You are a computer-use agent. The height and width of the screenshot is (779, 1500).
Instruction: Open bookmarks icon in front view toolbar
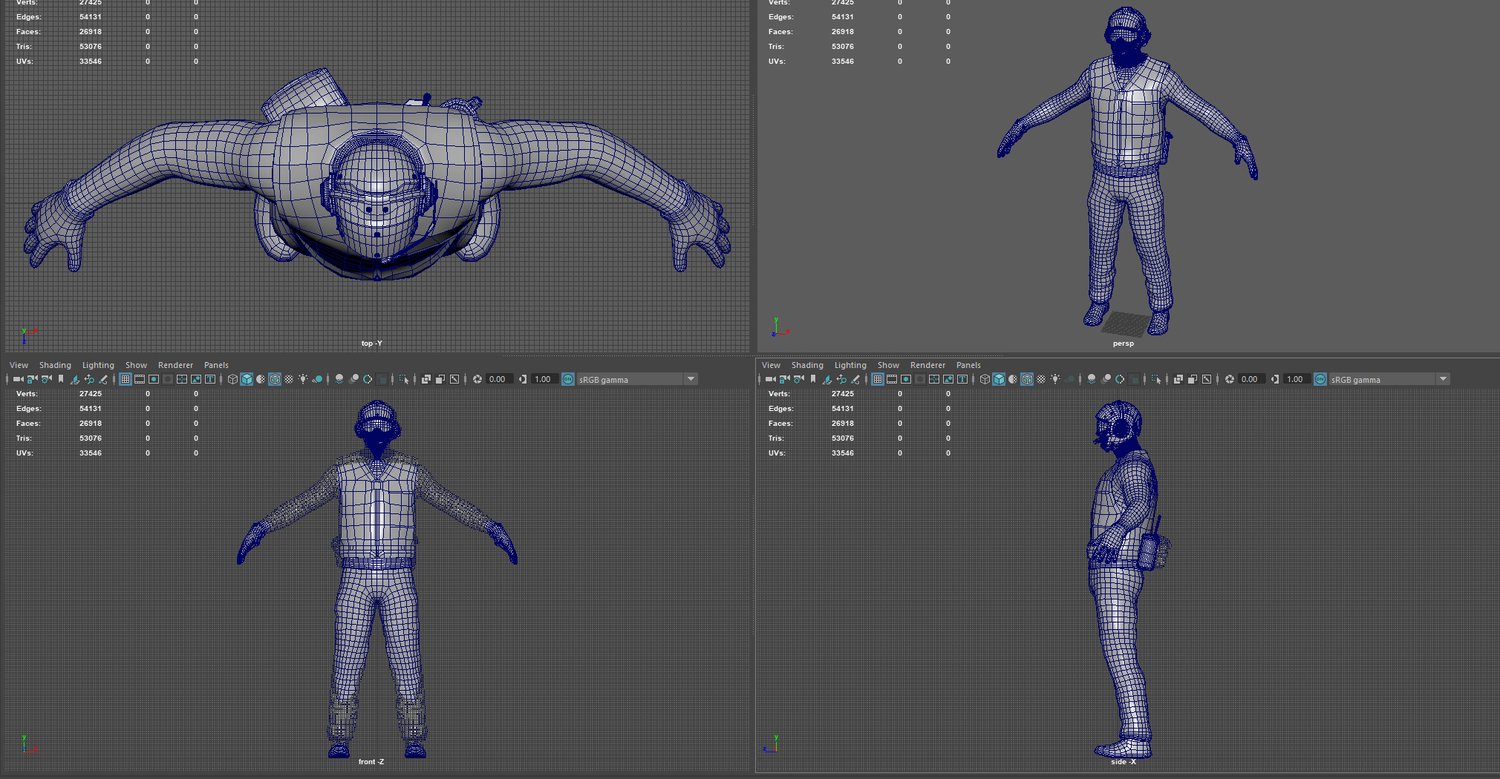[61, 380]
